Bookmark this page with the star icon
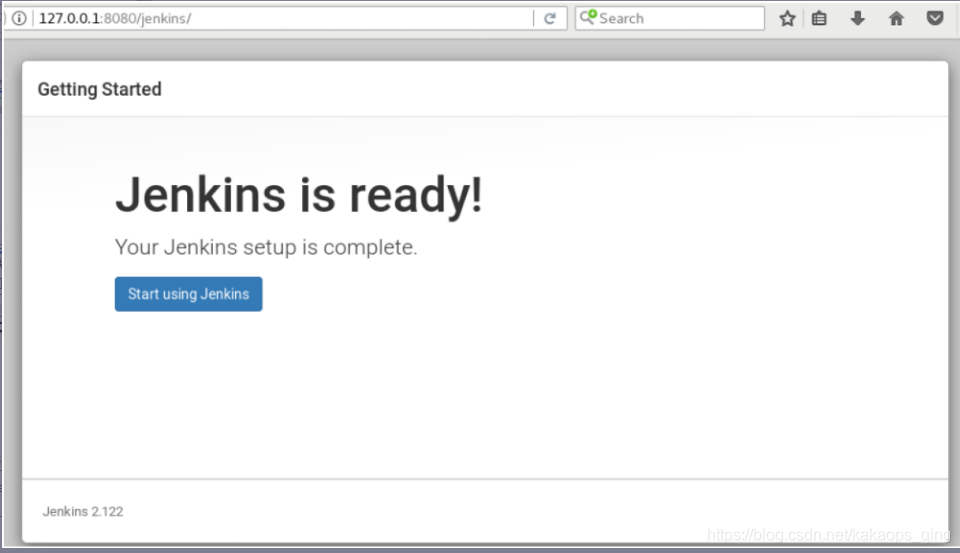This screenshot has width=960, height=553. click(787, 18)
